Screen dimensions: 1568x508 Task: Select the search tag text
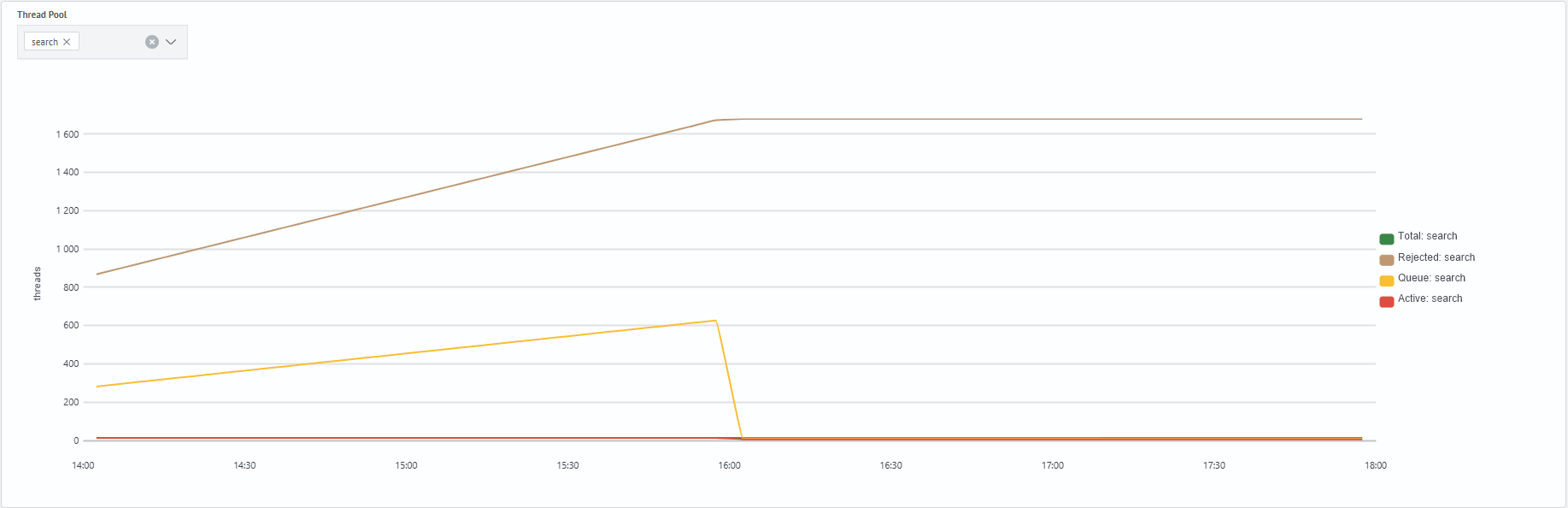click(x=44, y=42)
